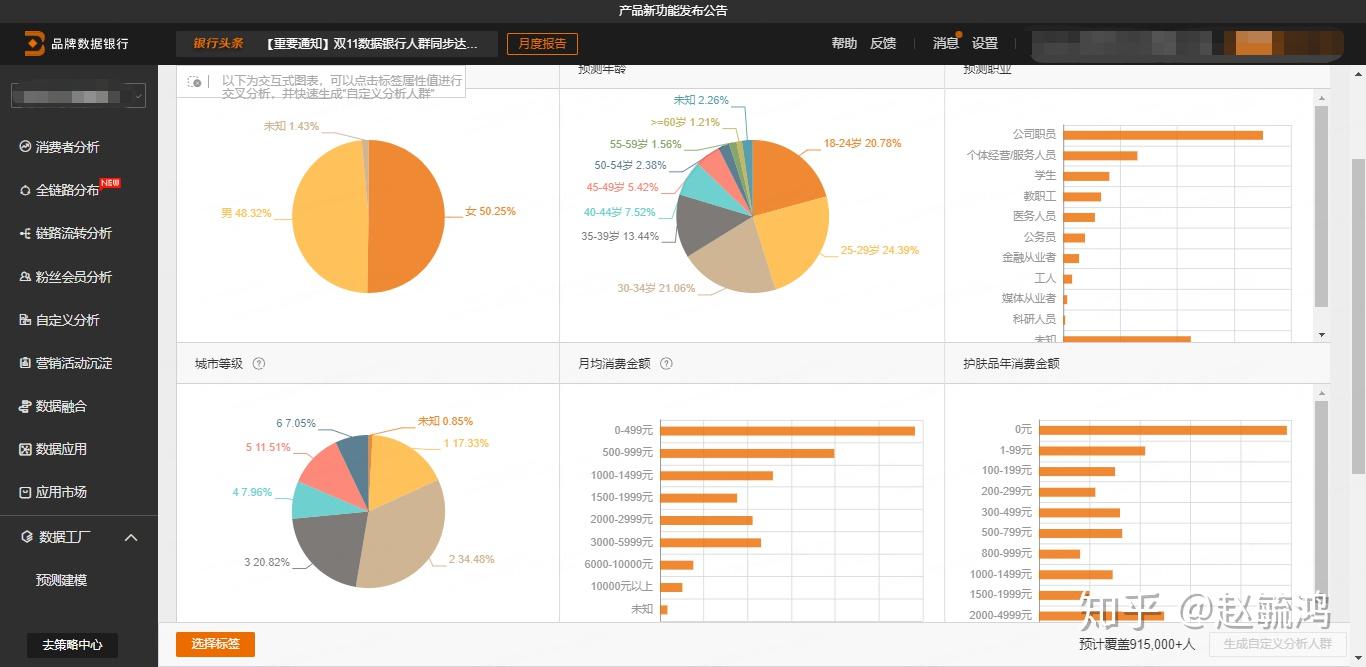Screen dimensions: 1366x667
Task: Select 银行头条 tab label
Action: 218,43
